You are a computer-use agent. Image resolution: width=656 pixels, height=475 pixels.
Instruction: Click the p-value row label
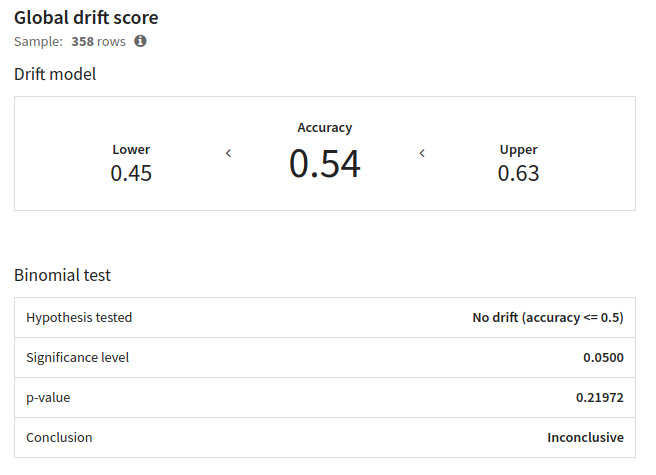[x=48, y=398]
